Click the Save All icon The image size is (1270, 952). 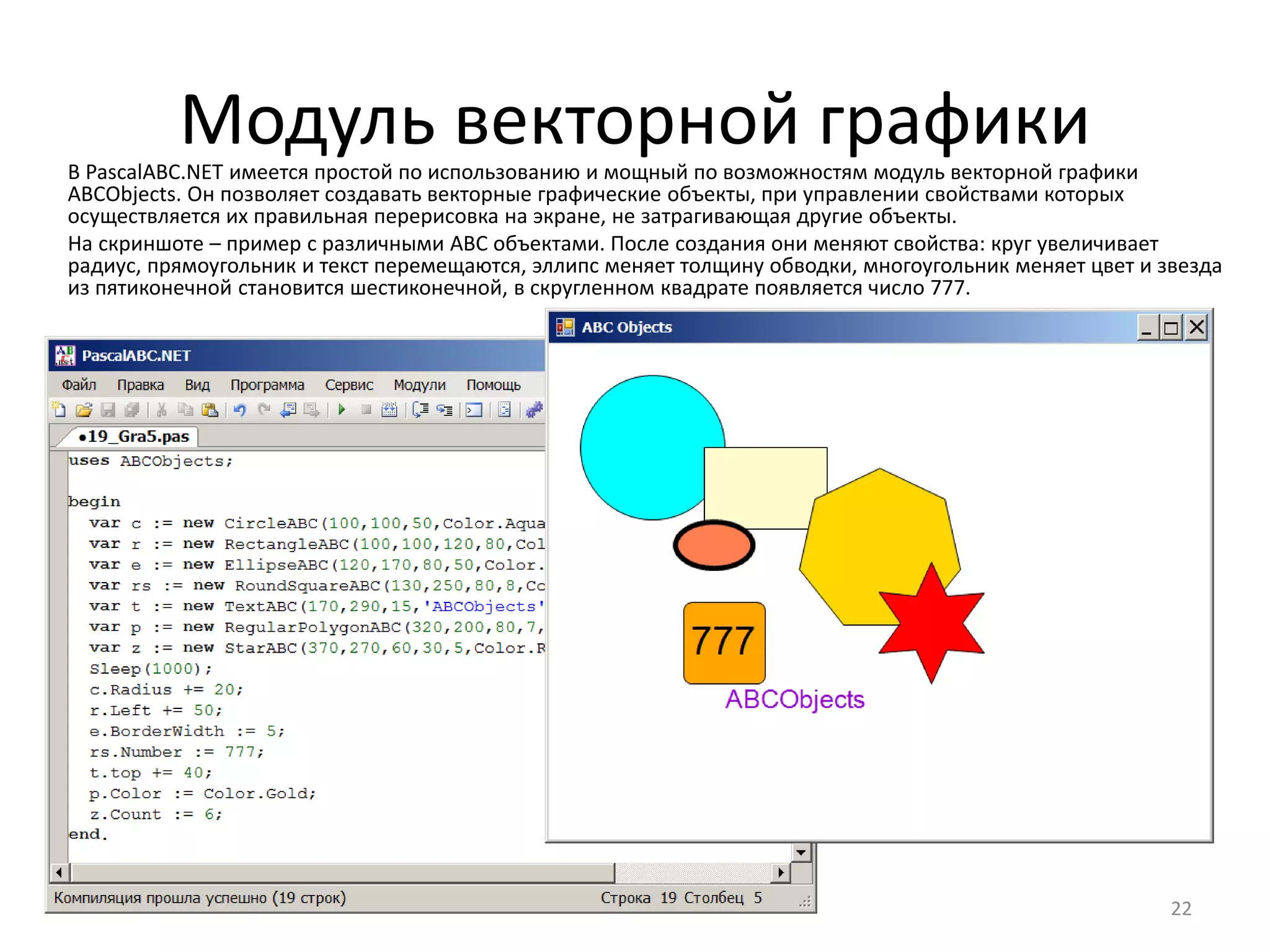131,410
